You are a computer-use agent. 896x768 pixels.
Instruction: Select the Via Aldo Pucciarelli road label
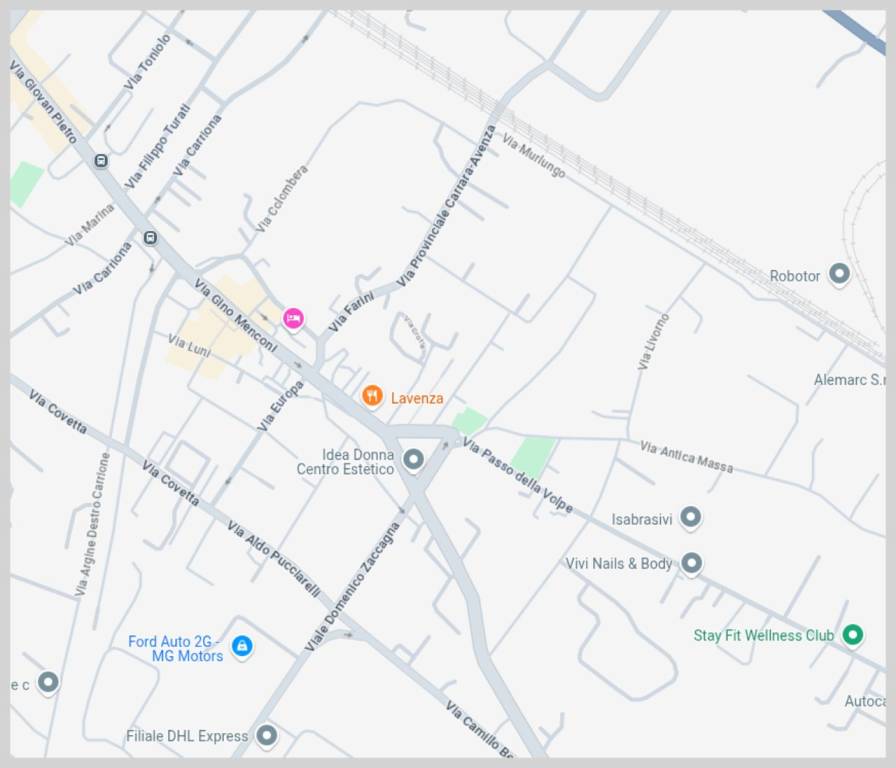tap(273, 558)
